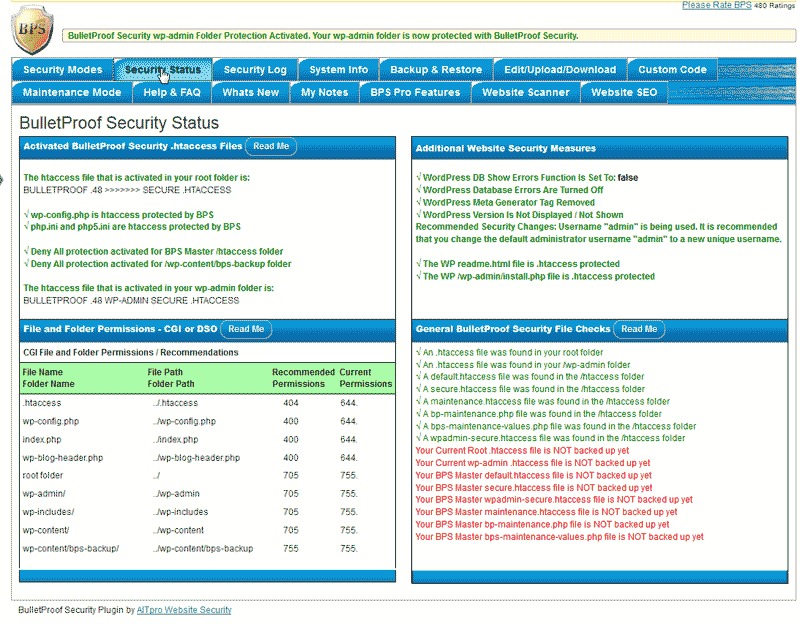The height and width of the screenshot is (624, 800).
Task: Click Read Me for Activated htaccess Files
Action: click(271, 146)
